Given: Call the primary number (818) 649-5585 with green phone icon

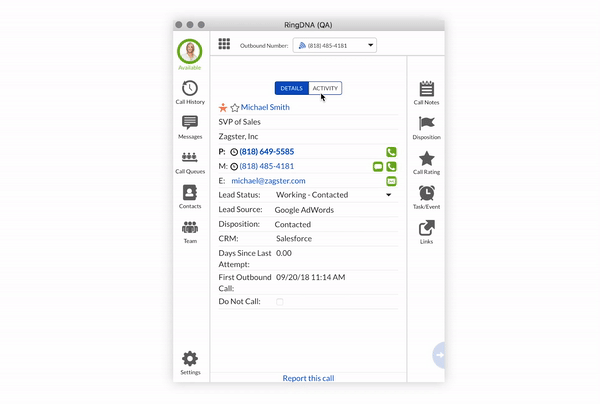Looking at the screenshot, I should (391, 152).
